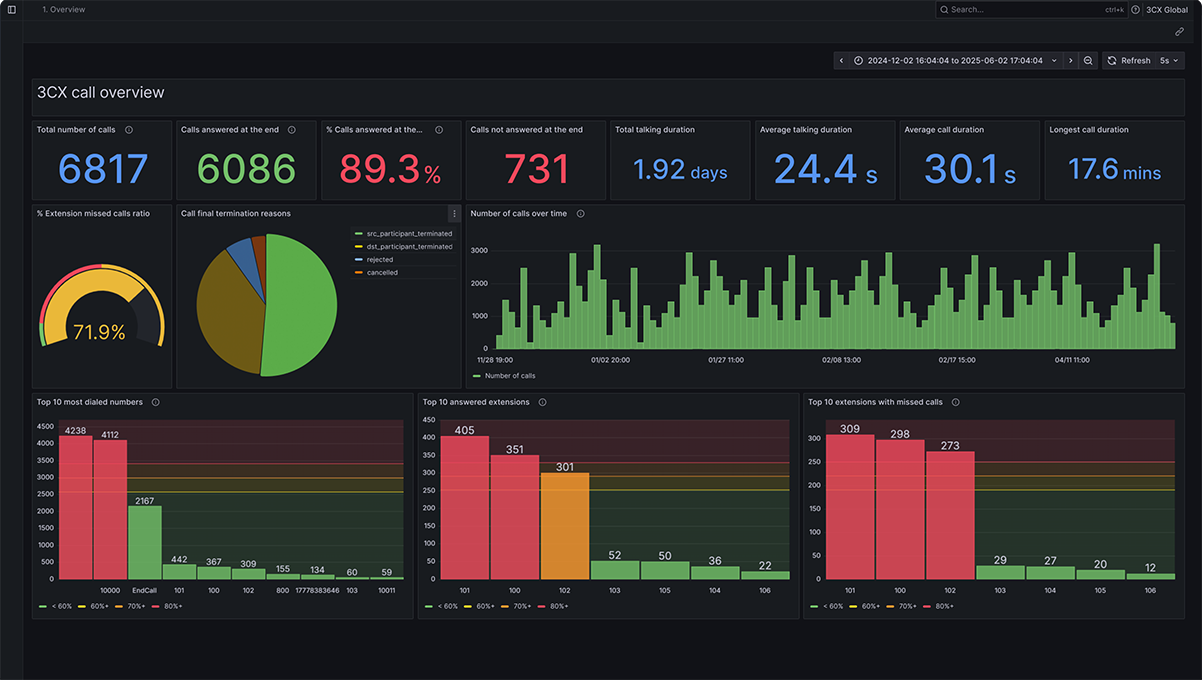The height and width of the screenshot is (680, 1202).
Task: Click the forward time shift arrow
Action: [1070, 60]
